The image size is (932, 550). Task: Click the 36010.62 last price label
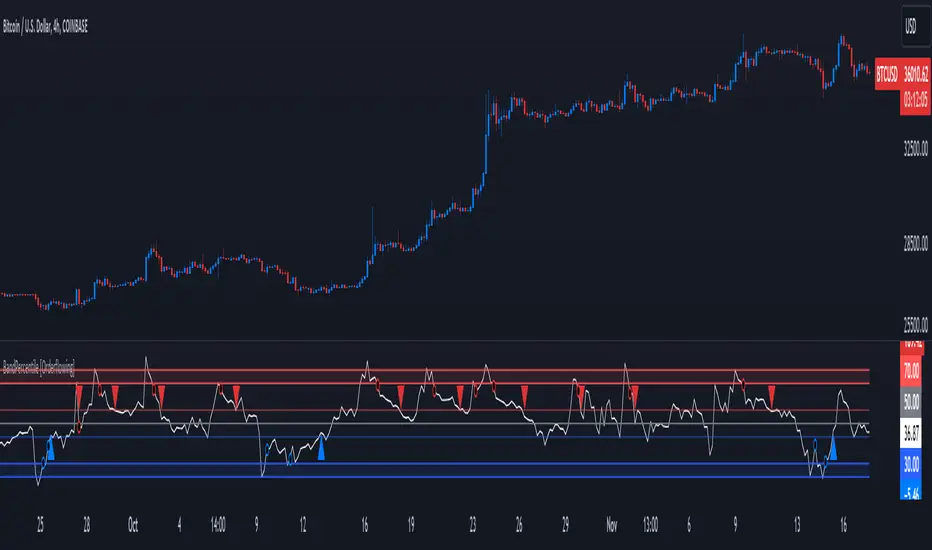tap(915, 74)
